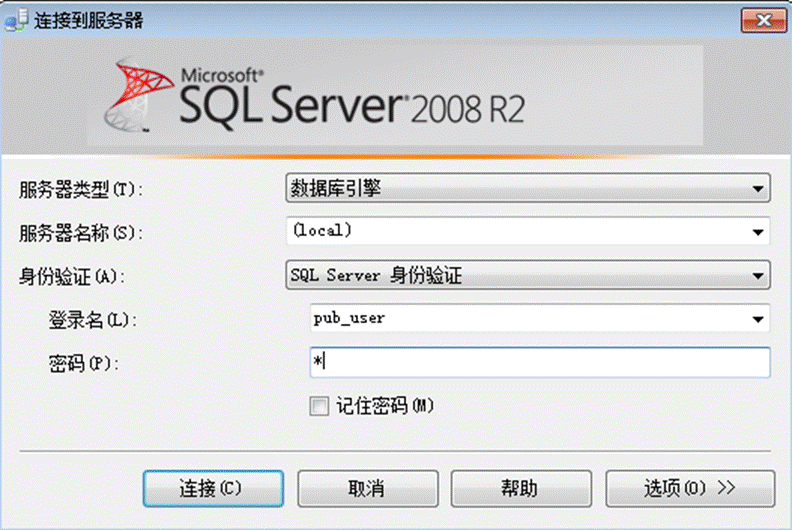Click the server icon in the title bar

(x=16, y=20)
